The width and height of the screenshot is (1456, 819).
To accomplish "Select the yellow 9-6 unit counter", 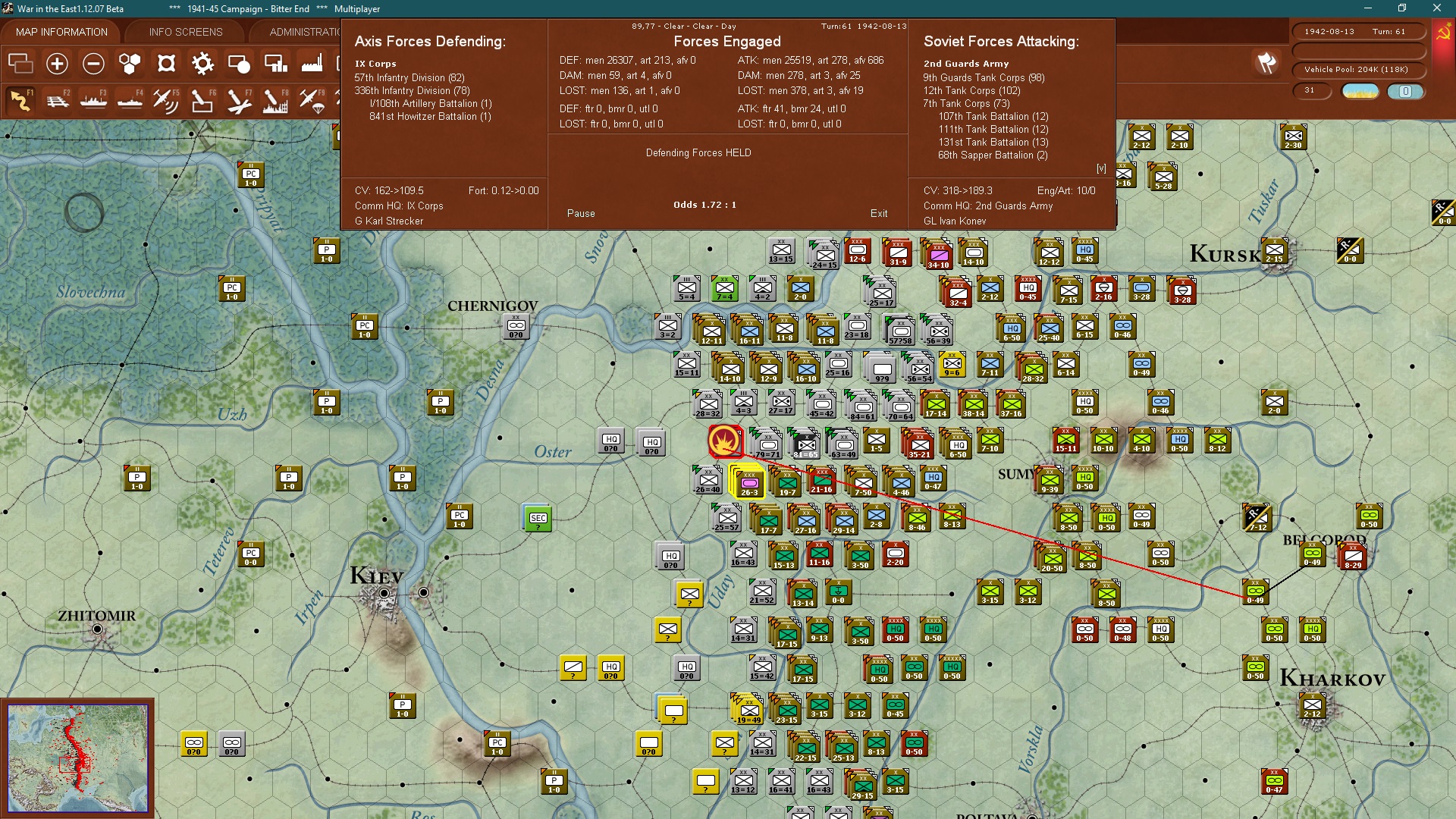I will pyautogui.click(x=952, y=364).
